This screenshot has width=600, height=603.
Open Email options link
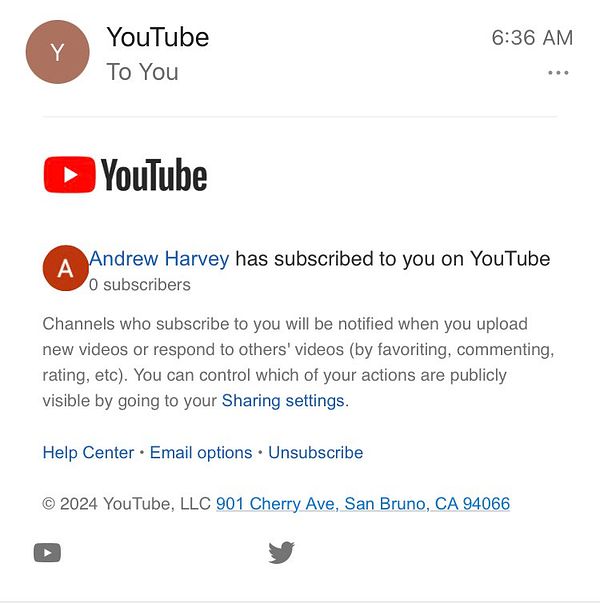click(201, 452)
